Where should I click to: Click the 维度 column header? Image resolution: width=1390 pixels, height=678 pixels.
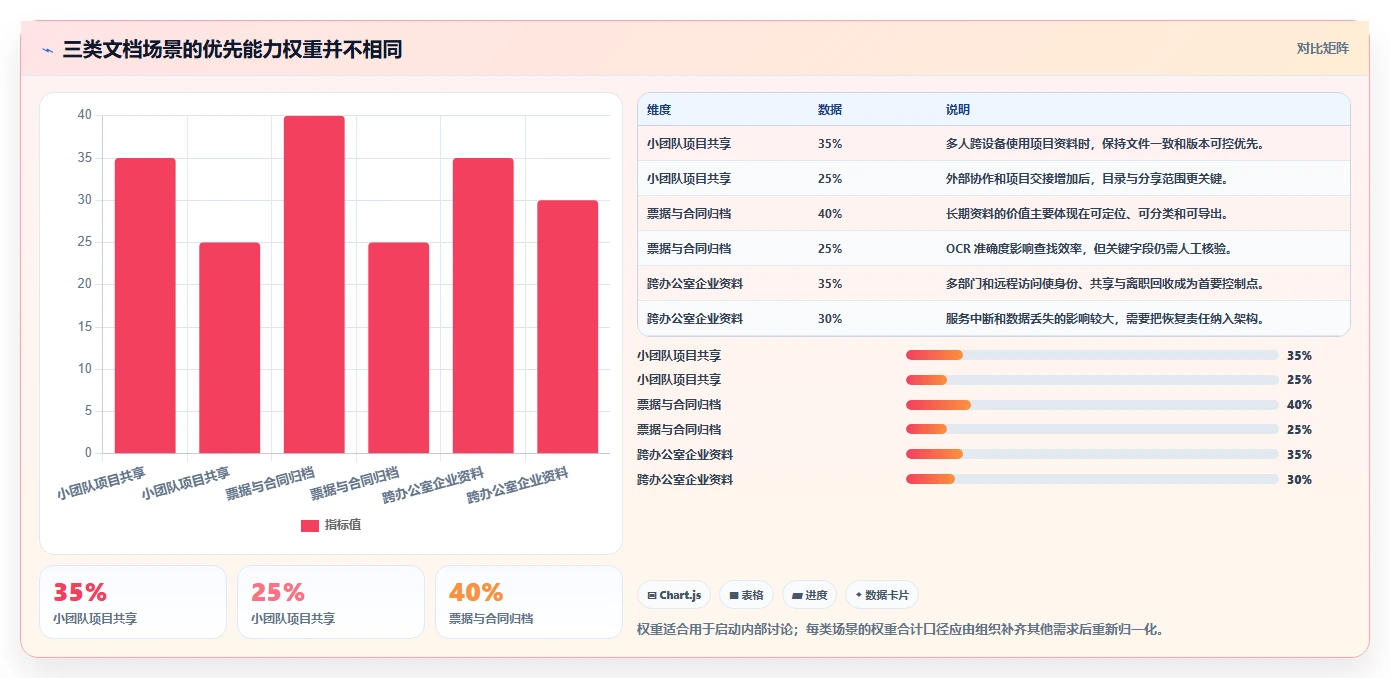click(659, 110)
